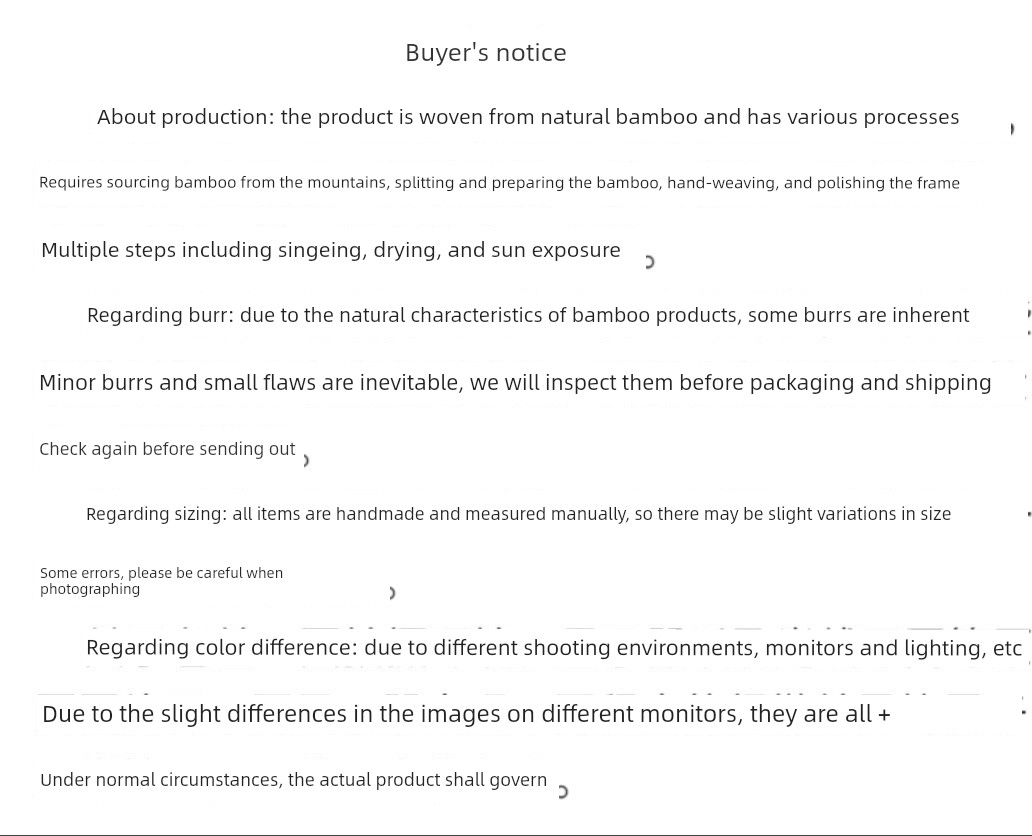The image size is (1032, 836).
Task: Click the small mark at the top right edge
Action: click(1012, 129)
